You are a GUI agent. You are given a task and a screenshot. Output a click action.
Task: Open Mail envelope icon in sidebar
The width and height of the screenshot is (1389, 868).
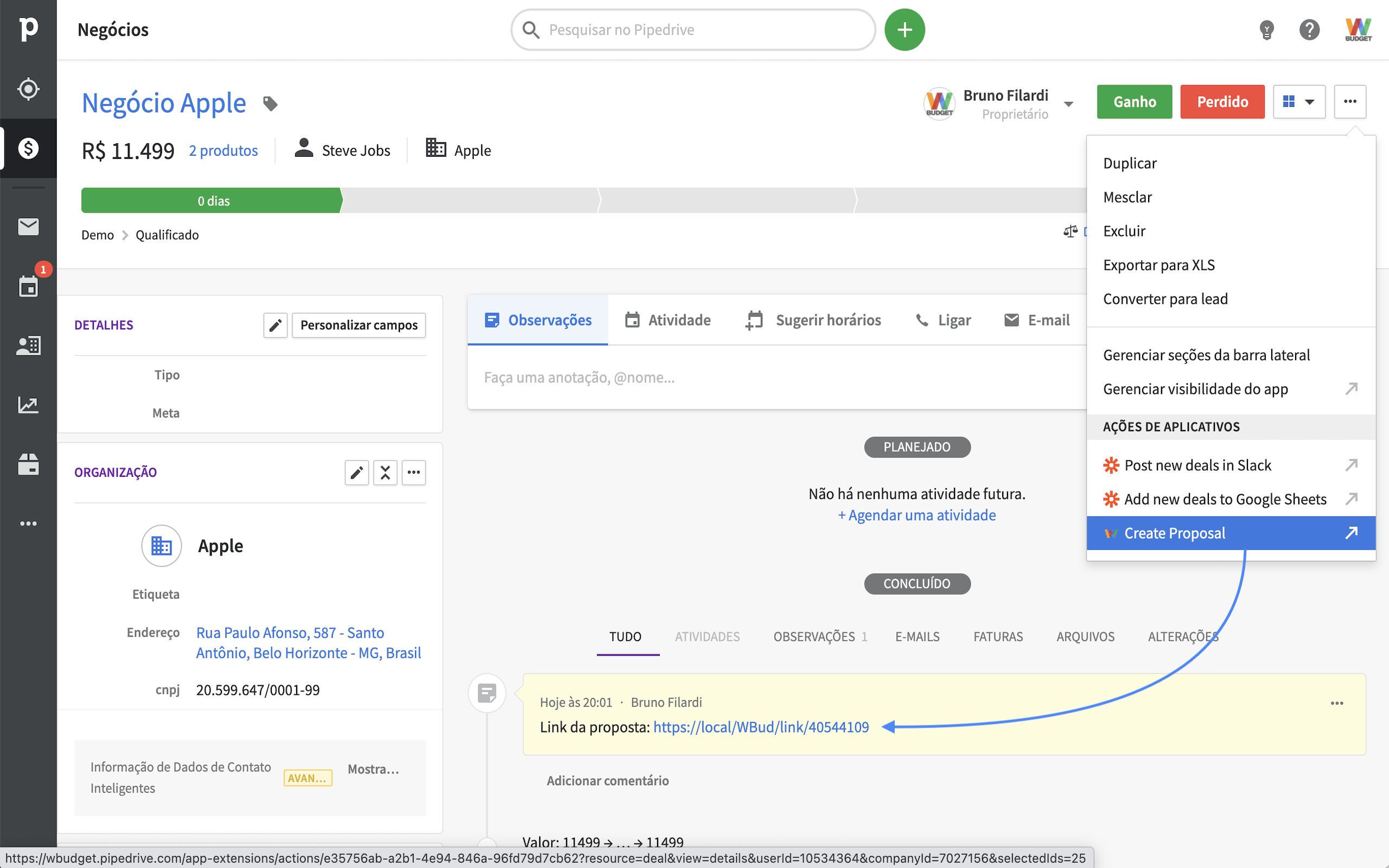(28, 227)
